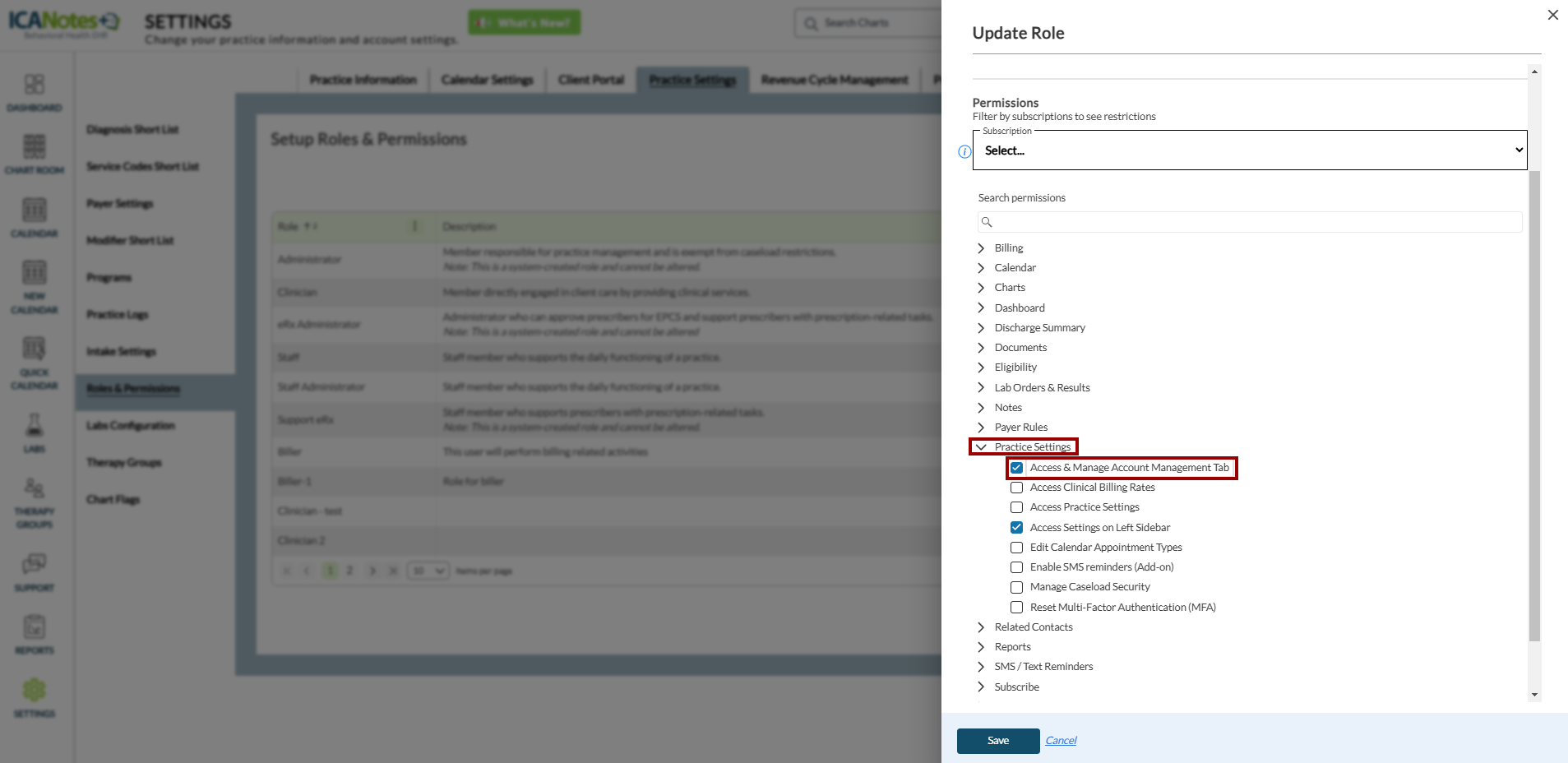Expand the Charts permissions group

click(981, 288)
